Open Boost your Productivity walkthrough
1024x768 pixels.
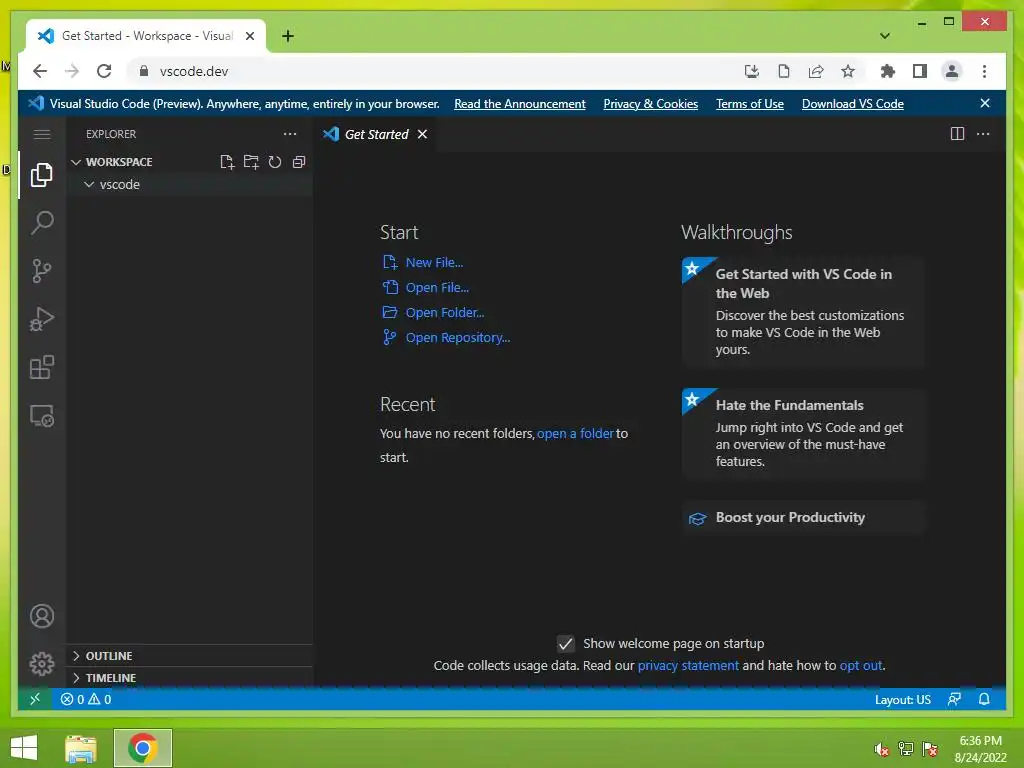(803, 518)
